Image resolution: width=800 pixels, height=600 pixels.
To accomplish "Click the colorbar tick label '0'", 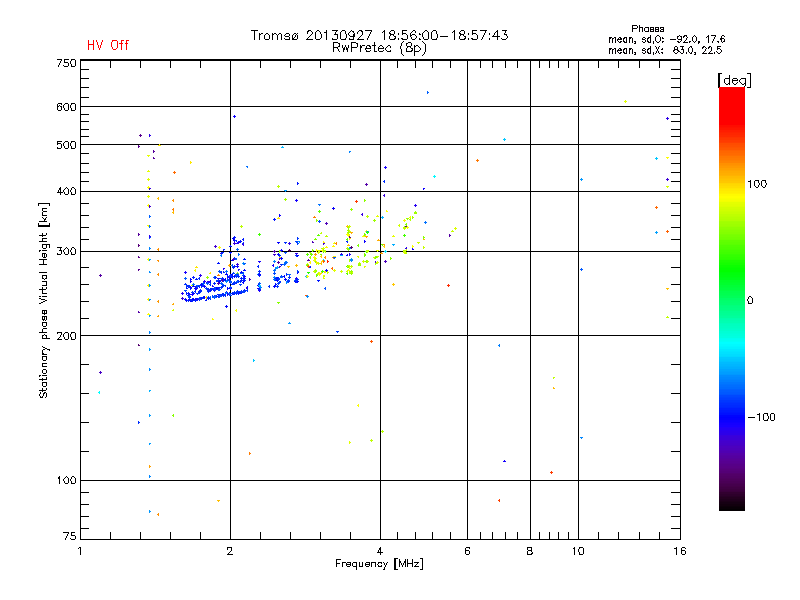I will click(x=750, y=301).
